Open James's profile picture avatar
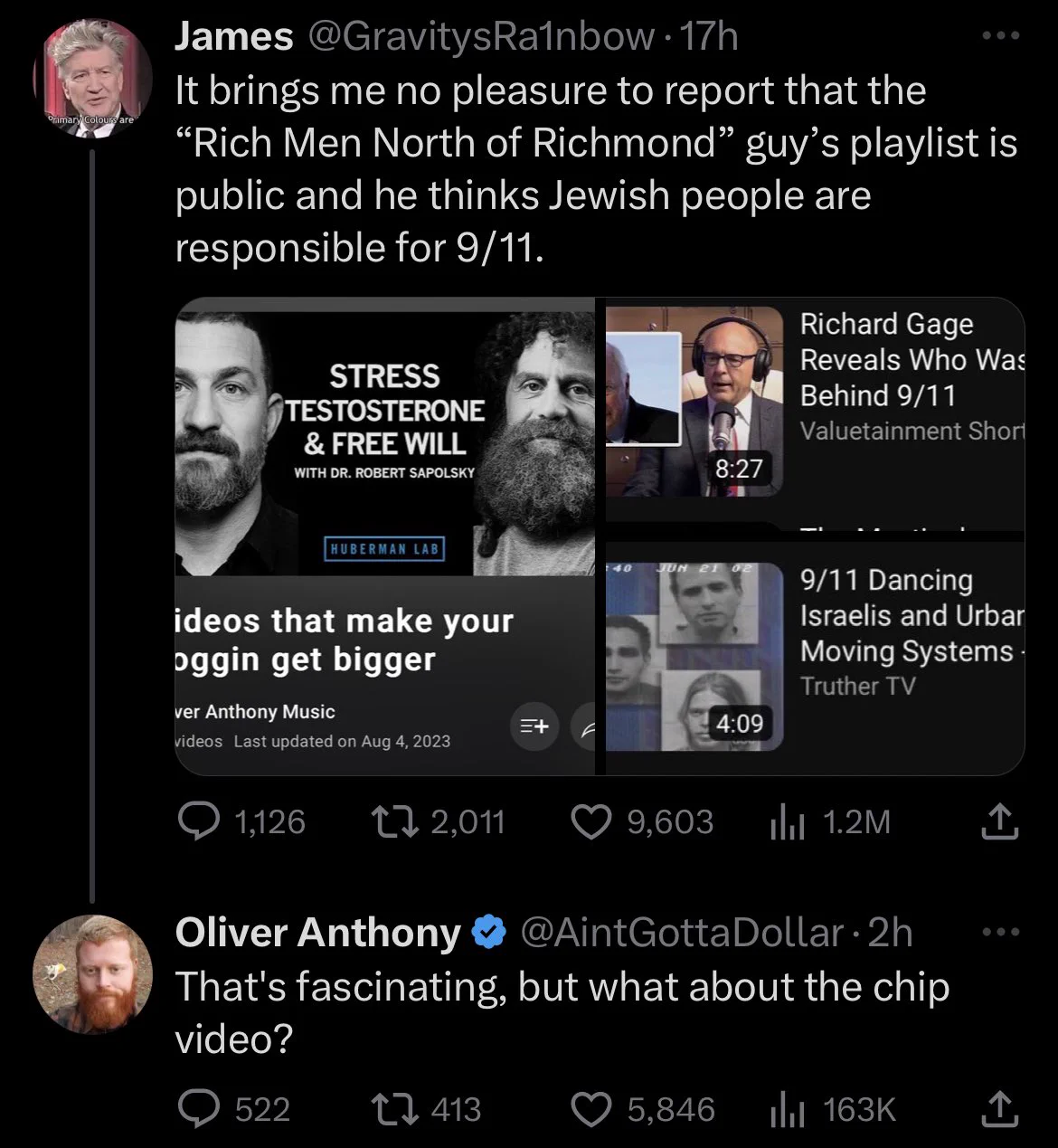Screen dimensions: 1058x1148 click(92, 78)
